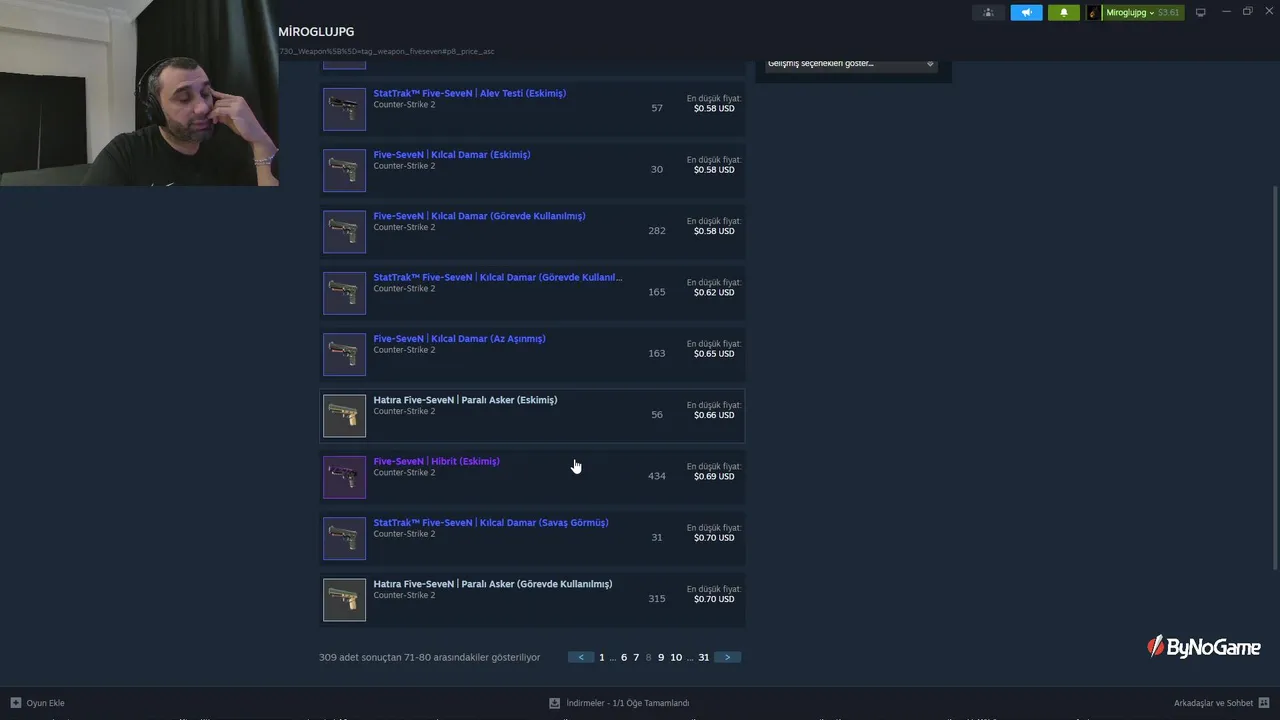Open Hatıra Paralı Asker (Görevde Kullanılmış) listing
This screenshot has width=1280, height=720.
point(492,584)
